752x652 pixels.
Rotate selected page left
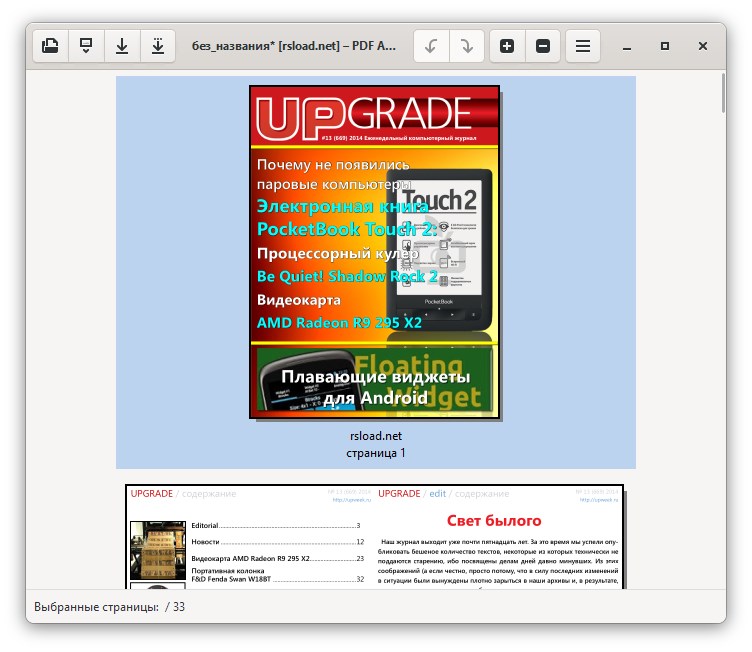(431, 46)
